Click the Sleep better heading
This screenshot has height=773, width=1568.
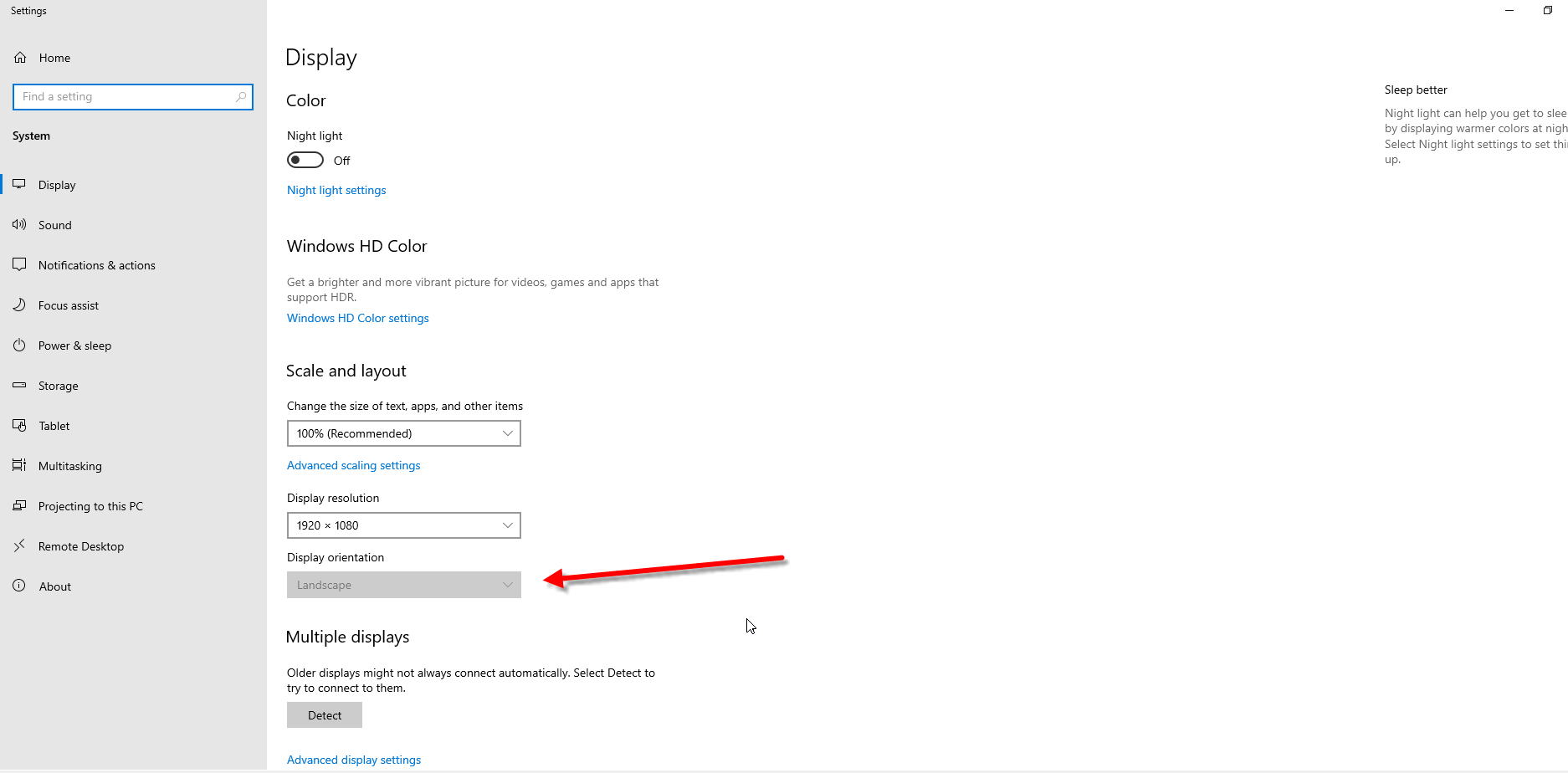1416,90
